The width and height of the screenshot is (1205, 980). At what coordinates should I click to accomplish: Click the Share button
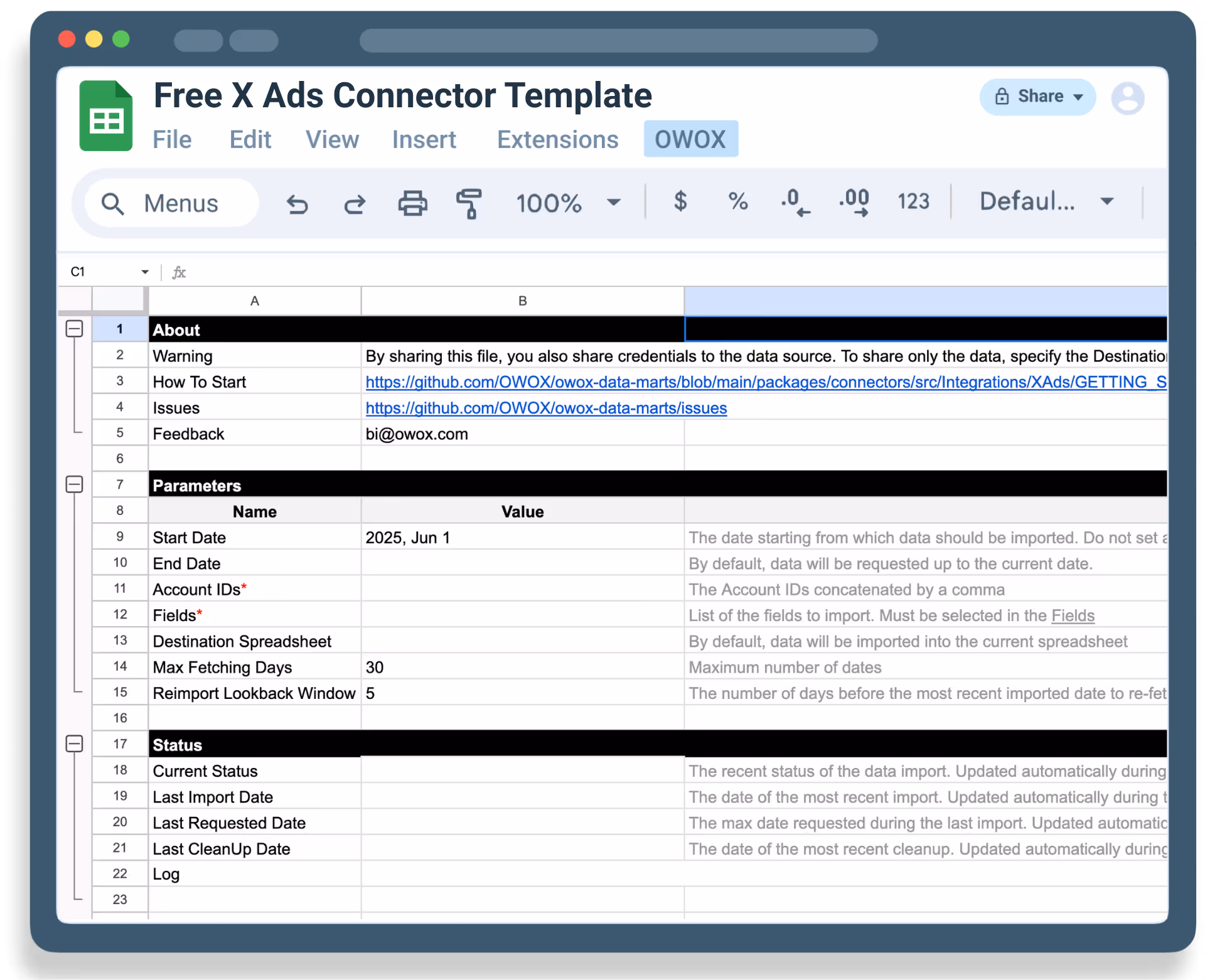point(1037,97)
